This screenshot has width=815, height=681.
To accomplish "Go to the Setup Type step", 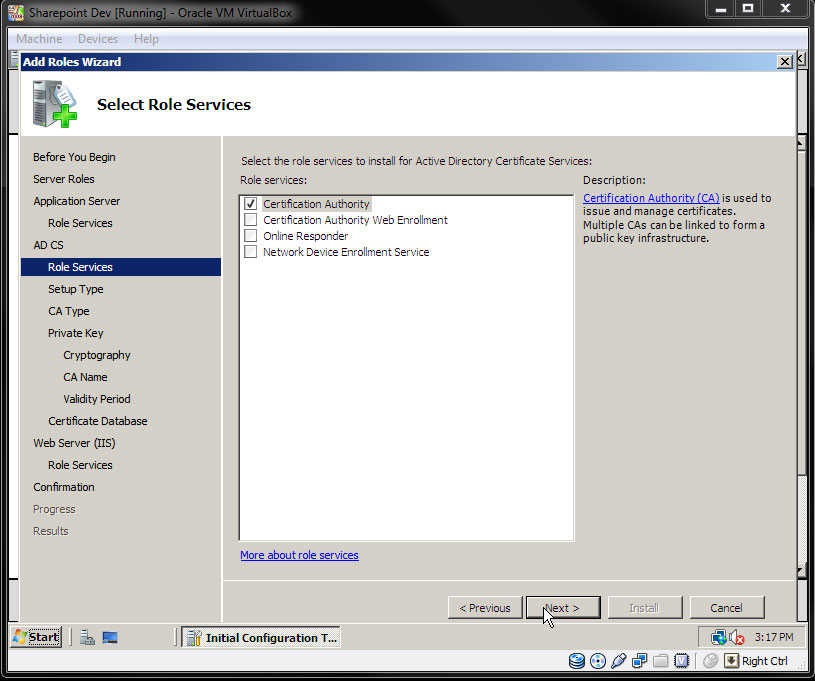I will (x=76, y=289).
